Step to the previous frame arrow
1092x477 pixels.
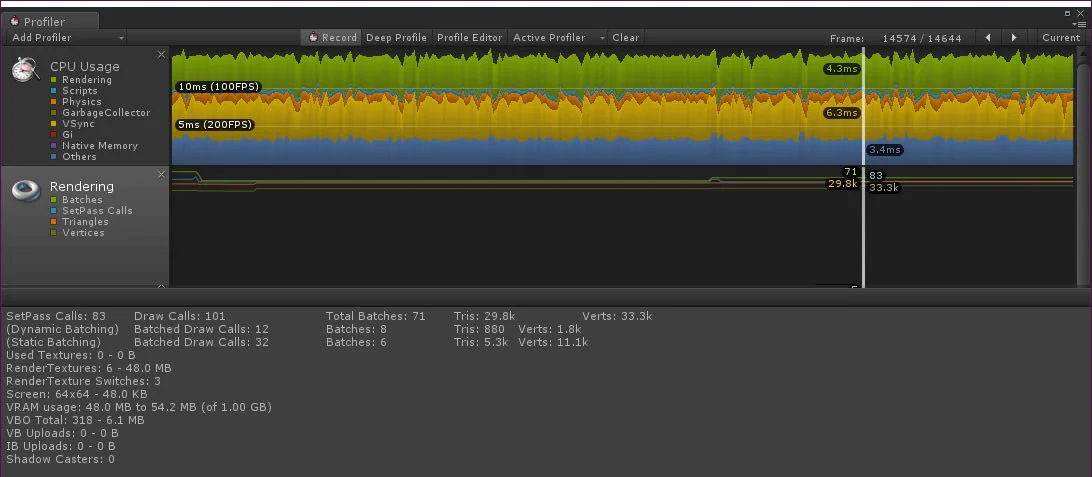tap(988, 38)
